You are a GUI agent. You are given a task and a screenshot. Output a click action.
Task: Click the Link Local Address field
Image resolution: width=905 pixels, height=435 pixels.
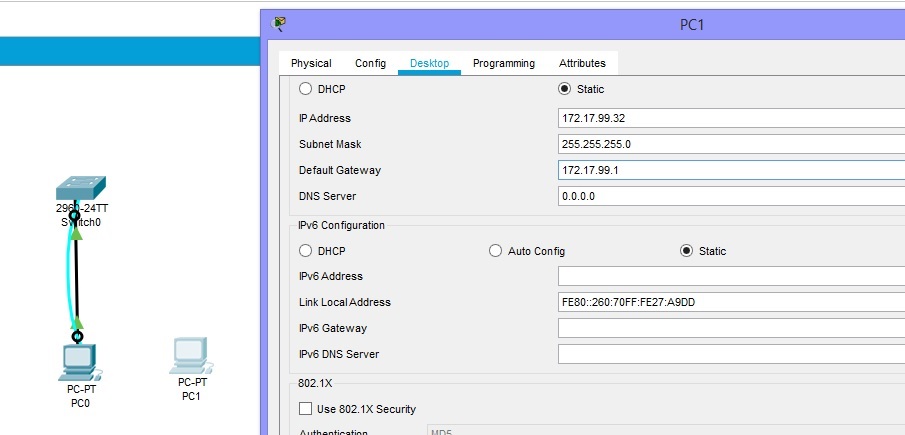point(730,302)
